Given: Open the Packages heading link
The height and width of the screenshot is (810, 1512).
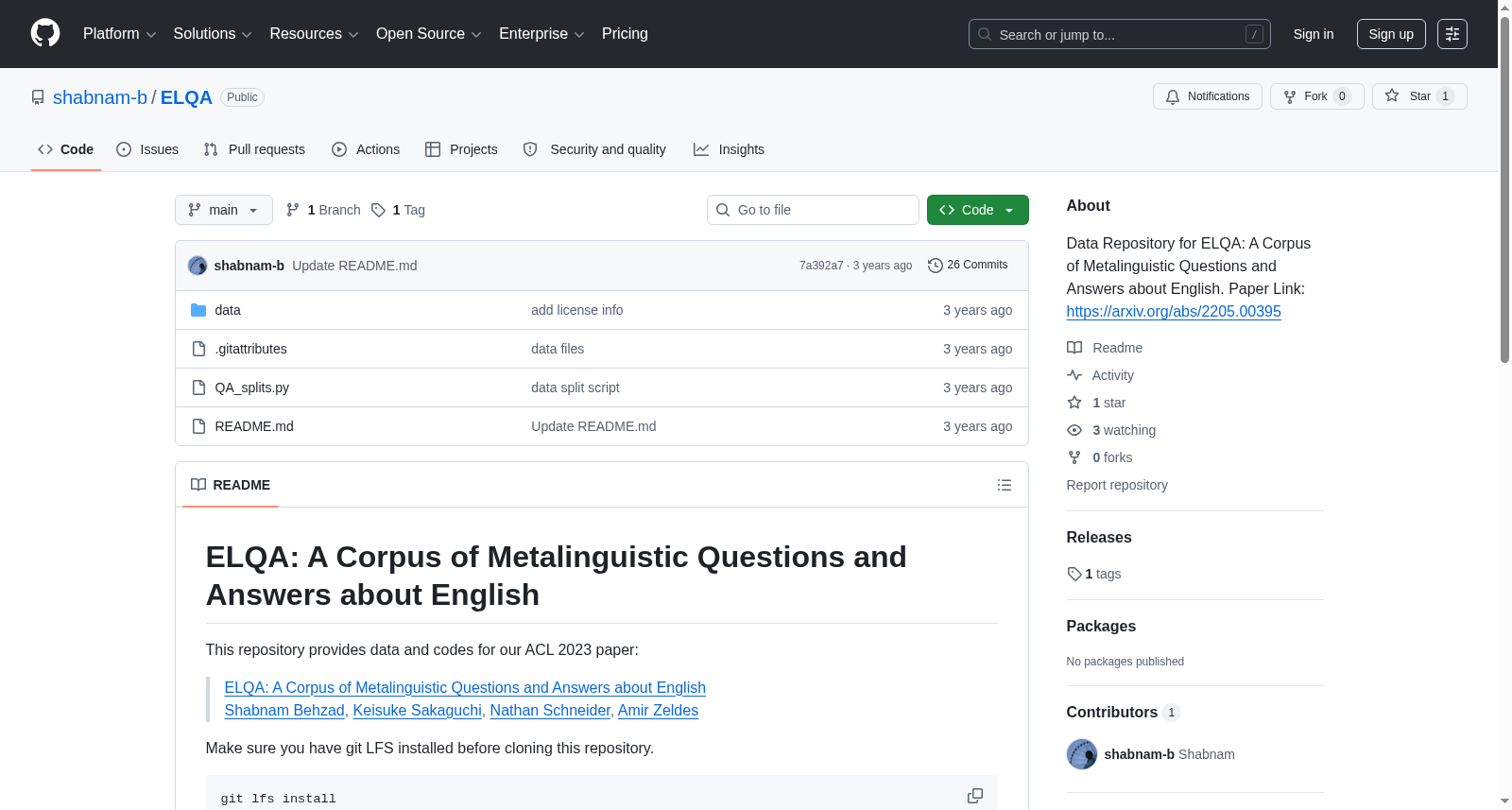Looking at the screenshot, I should tap(1101, 626).
